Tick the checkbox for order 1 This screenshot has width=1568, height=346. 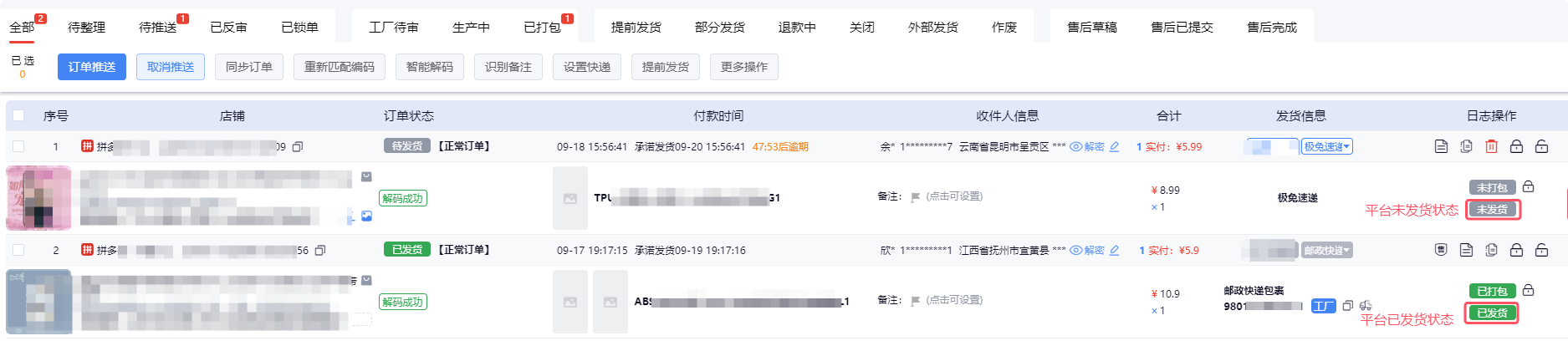18,146
